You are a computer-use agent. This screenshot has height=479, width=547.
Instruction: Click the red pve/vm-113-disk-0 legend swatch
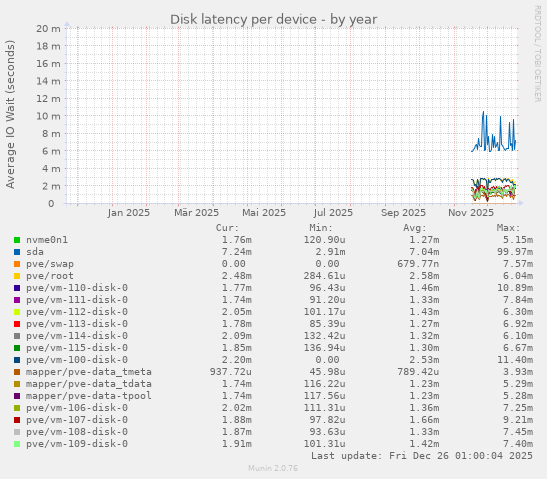[17, 324]
